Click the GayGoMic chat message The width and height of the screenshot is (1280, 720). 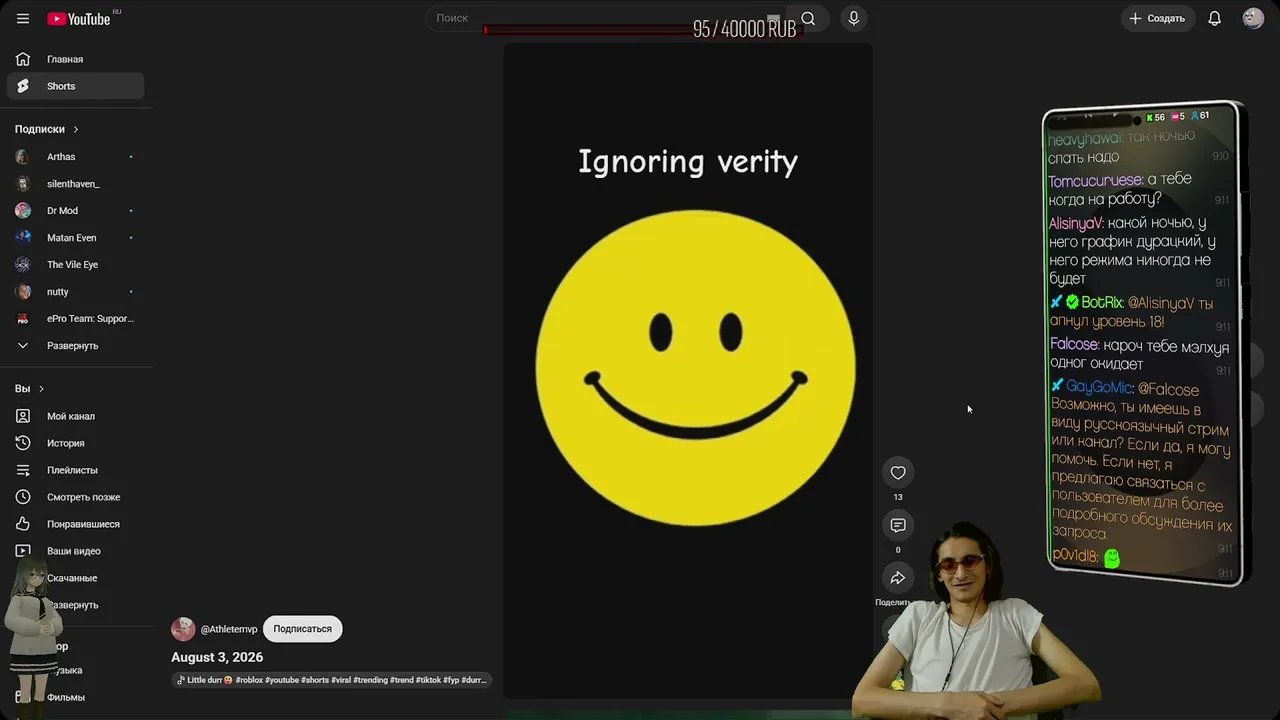[x=1141, y=461]
